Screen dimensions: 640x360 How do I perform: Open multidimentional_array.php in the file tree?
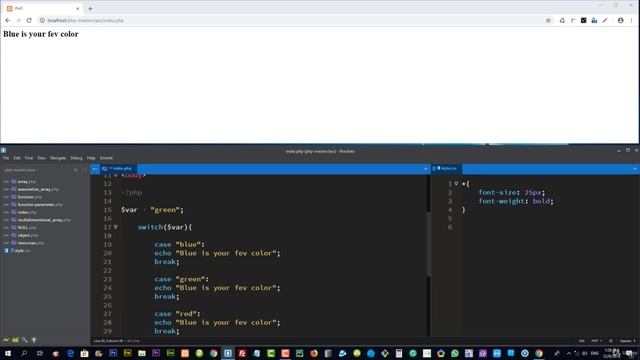click(44, 220)
